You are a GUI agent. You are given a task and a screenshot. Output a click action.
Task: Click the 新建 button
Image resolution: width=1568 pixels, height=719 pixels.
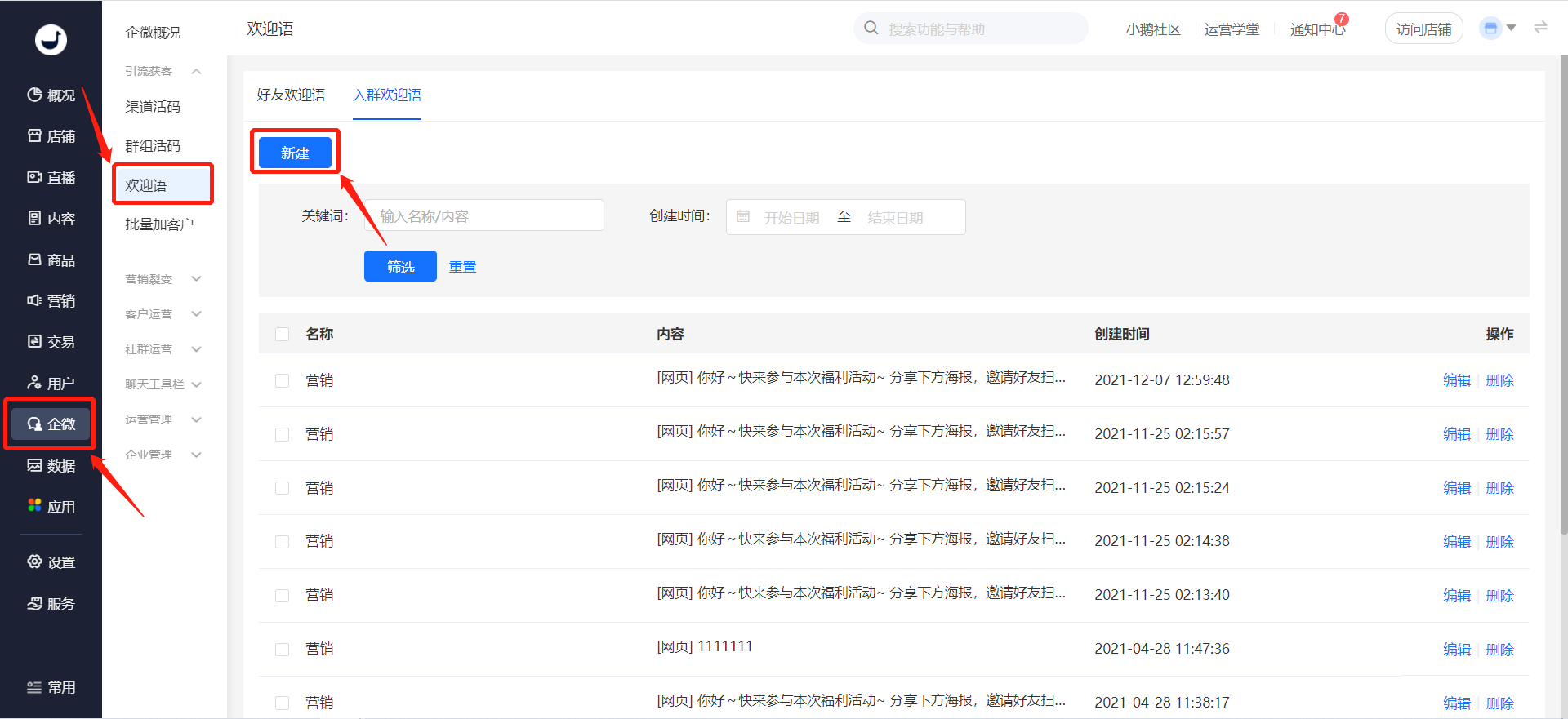295,153
